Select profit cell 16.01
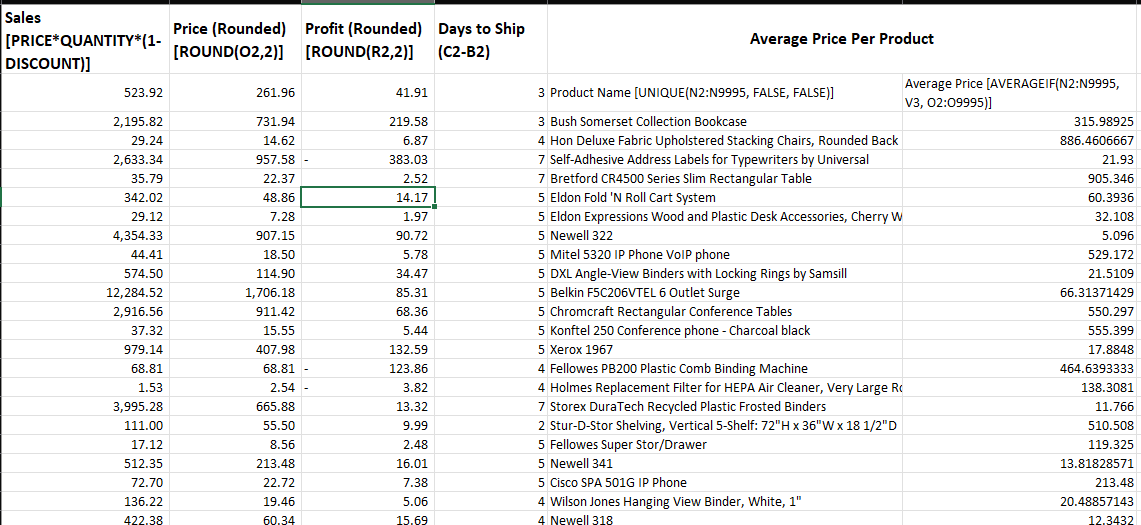 367,462
